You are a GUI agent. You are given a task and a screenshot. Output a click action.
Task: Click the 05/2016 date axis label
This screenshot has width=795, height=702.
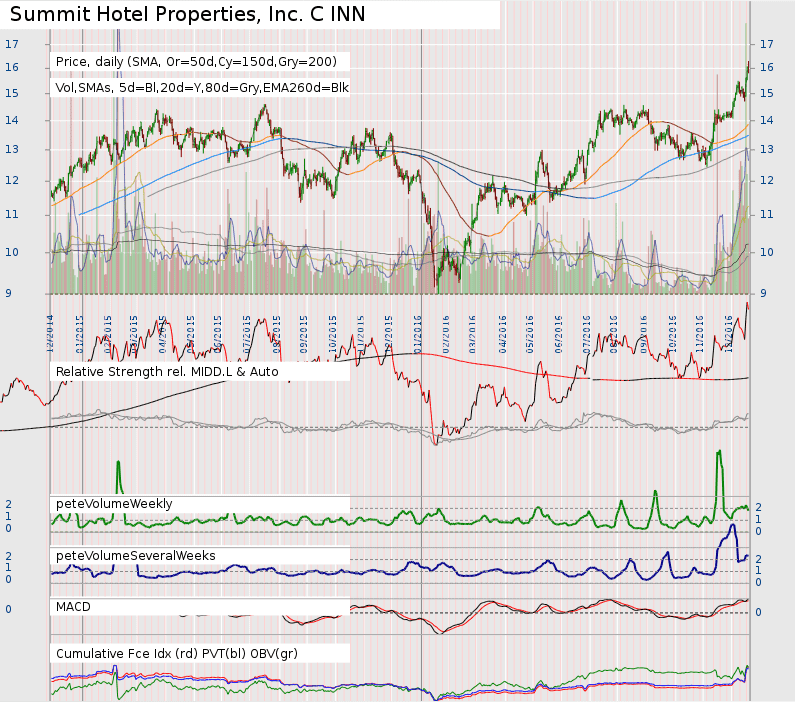[x=530, y=334]
